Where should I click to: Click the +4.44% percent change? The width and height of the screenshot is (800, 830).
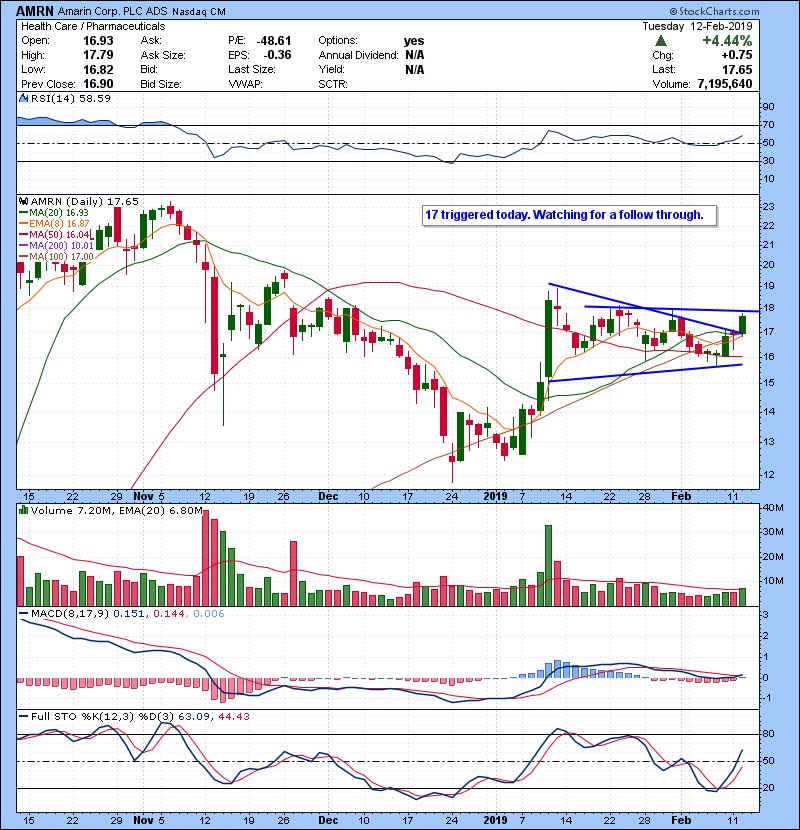[x=727, y=41]
